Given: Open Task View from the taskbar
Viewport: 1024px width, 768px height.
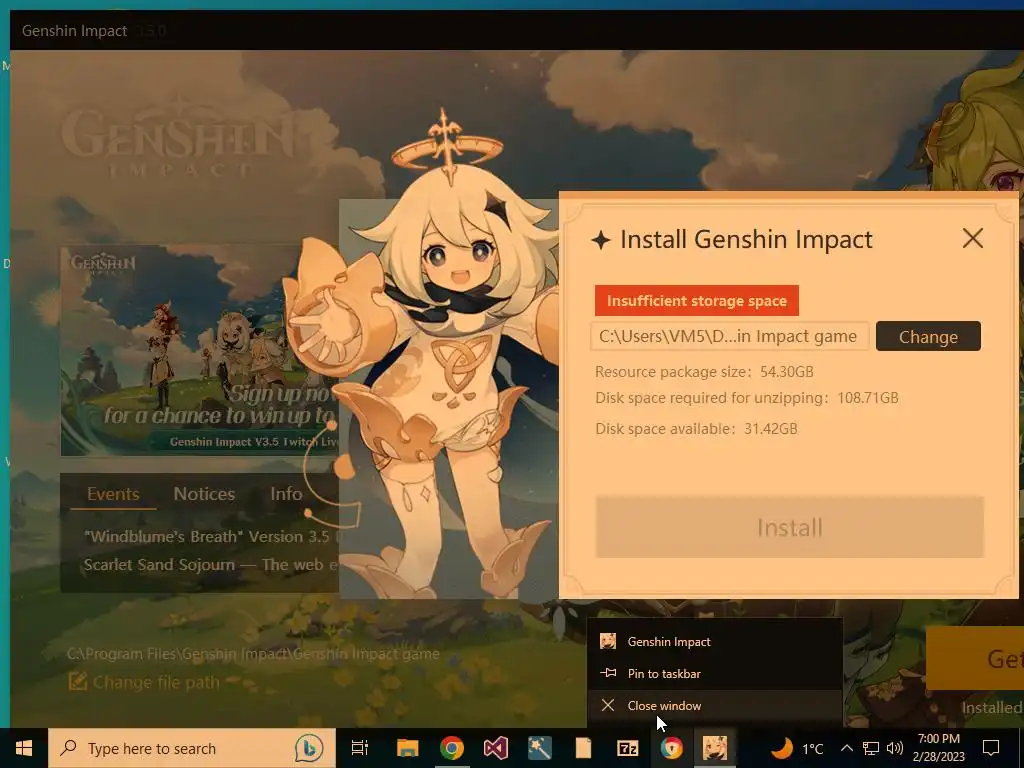Looking at the screenshot, I should click(360, 748).
